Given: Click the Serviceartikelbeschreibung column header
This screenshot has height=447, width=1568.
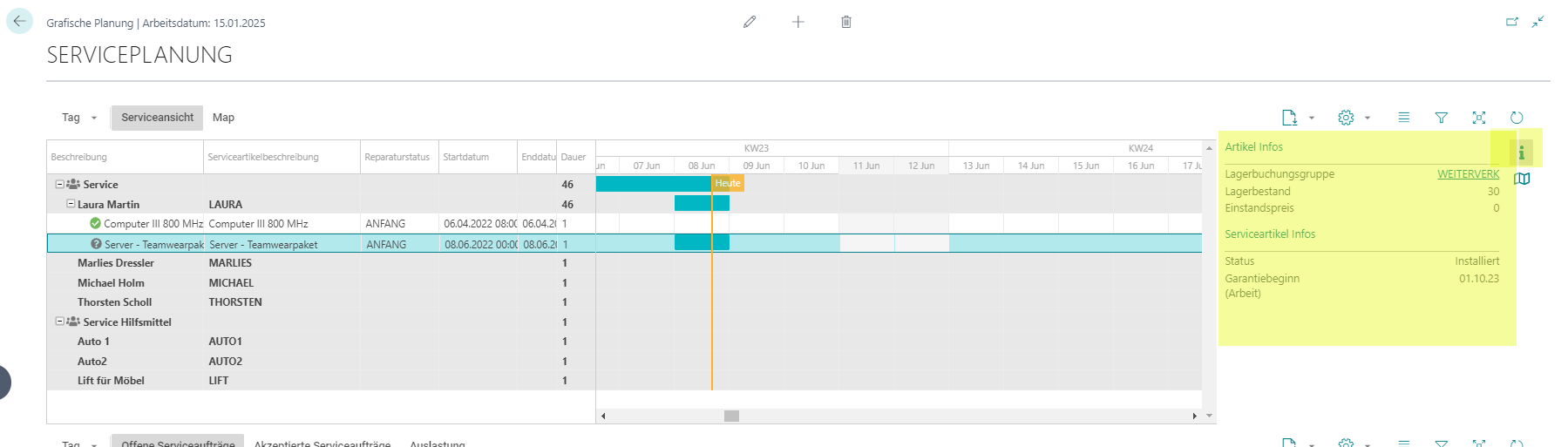Looking at the screenshot, I should point(282,157).
